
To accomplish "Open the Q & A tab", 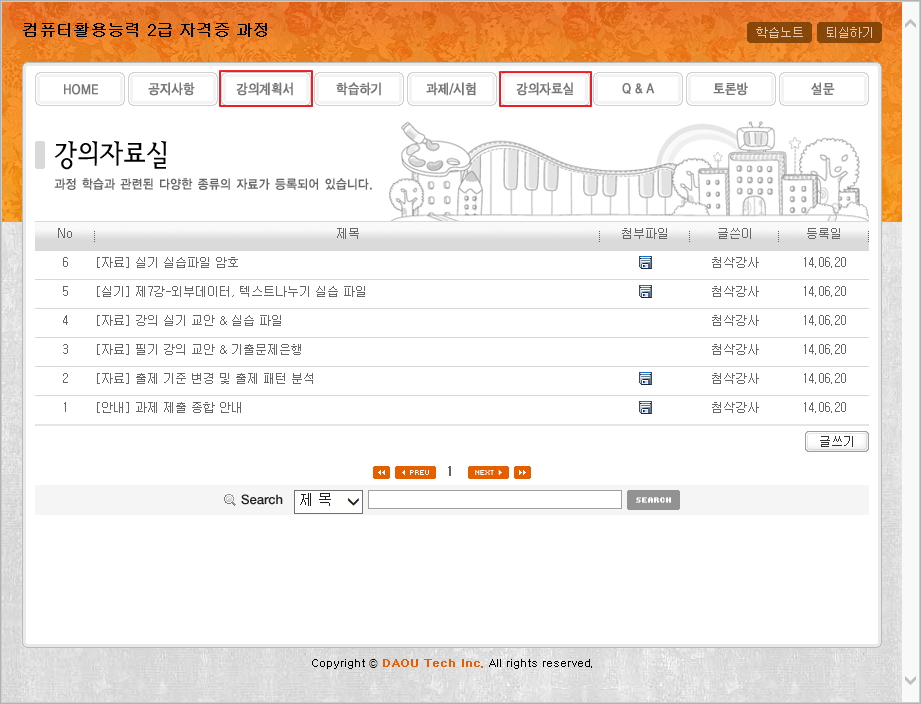I will (638, 89).
